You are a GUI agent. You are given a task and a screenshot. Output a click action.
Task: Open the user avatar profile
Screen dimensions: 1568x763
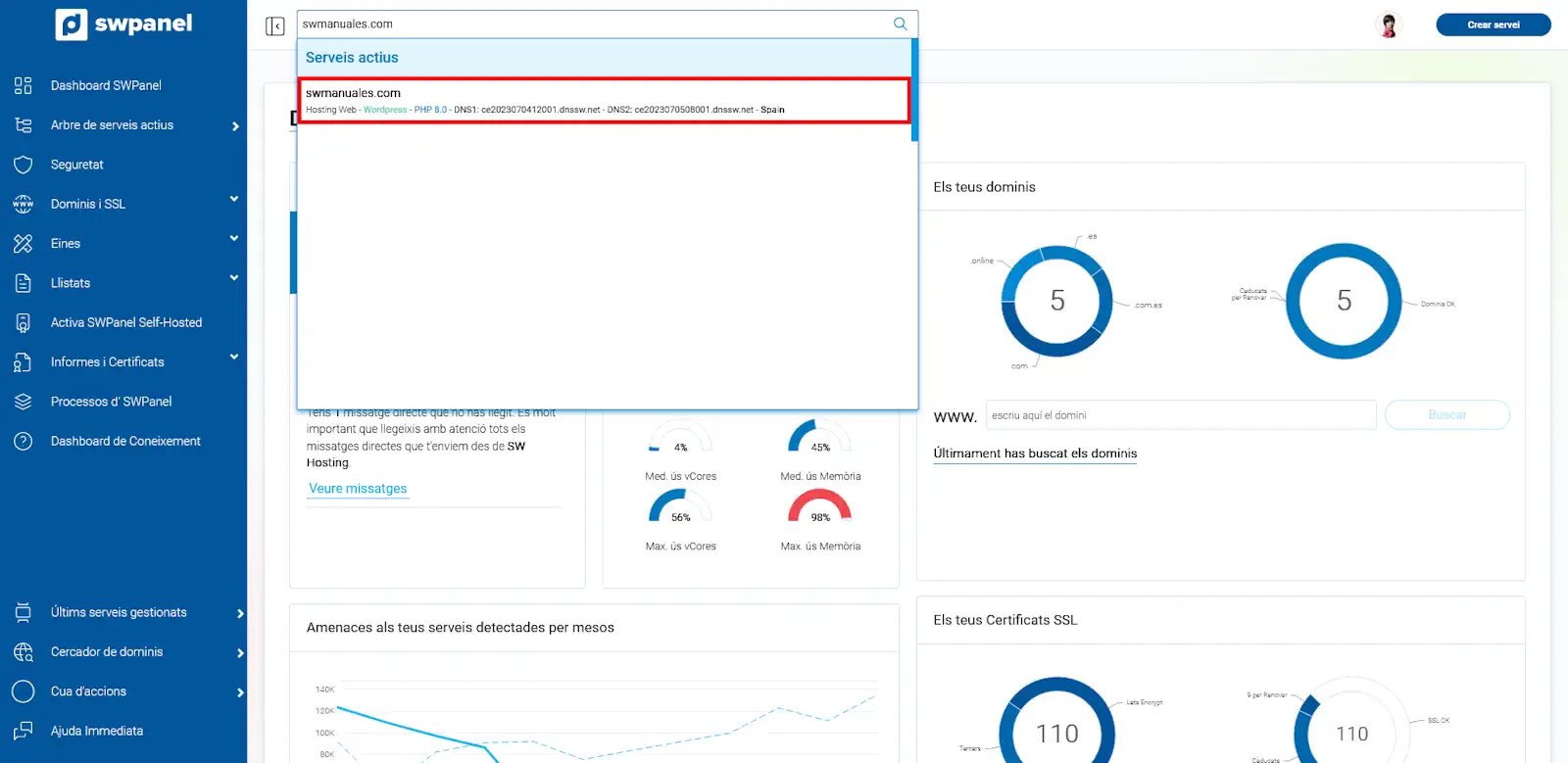pyautogui.click(x=1389, y=24)
